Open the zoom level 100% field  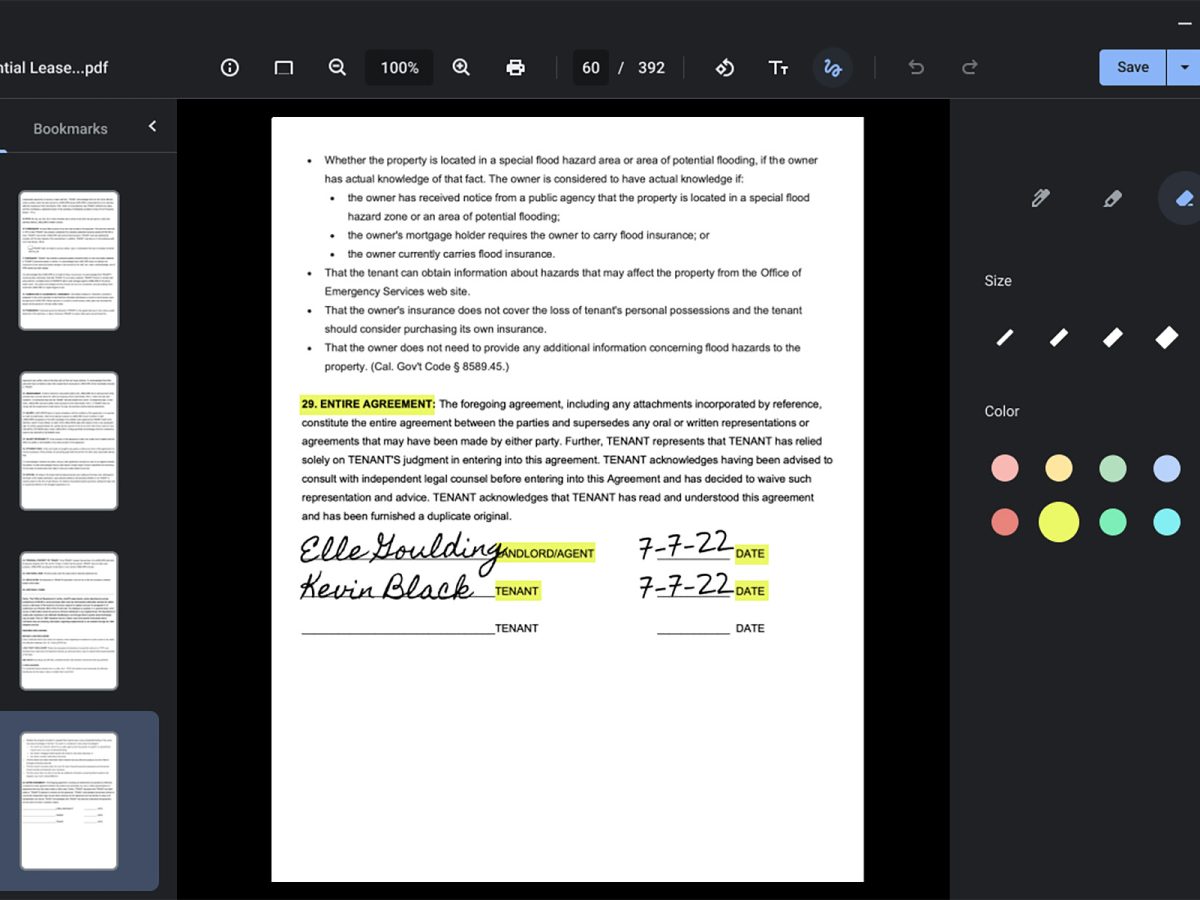[399, 68]
